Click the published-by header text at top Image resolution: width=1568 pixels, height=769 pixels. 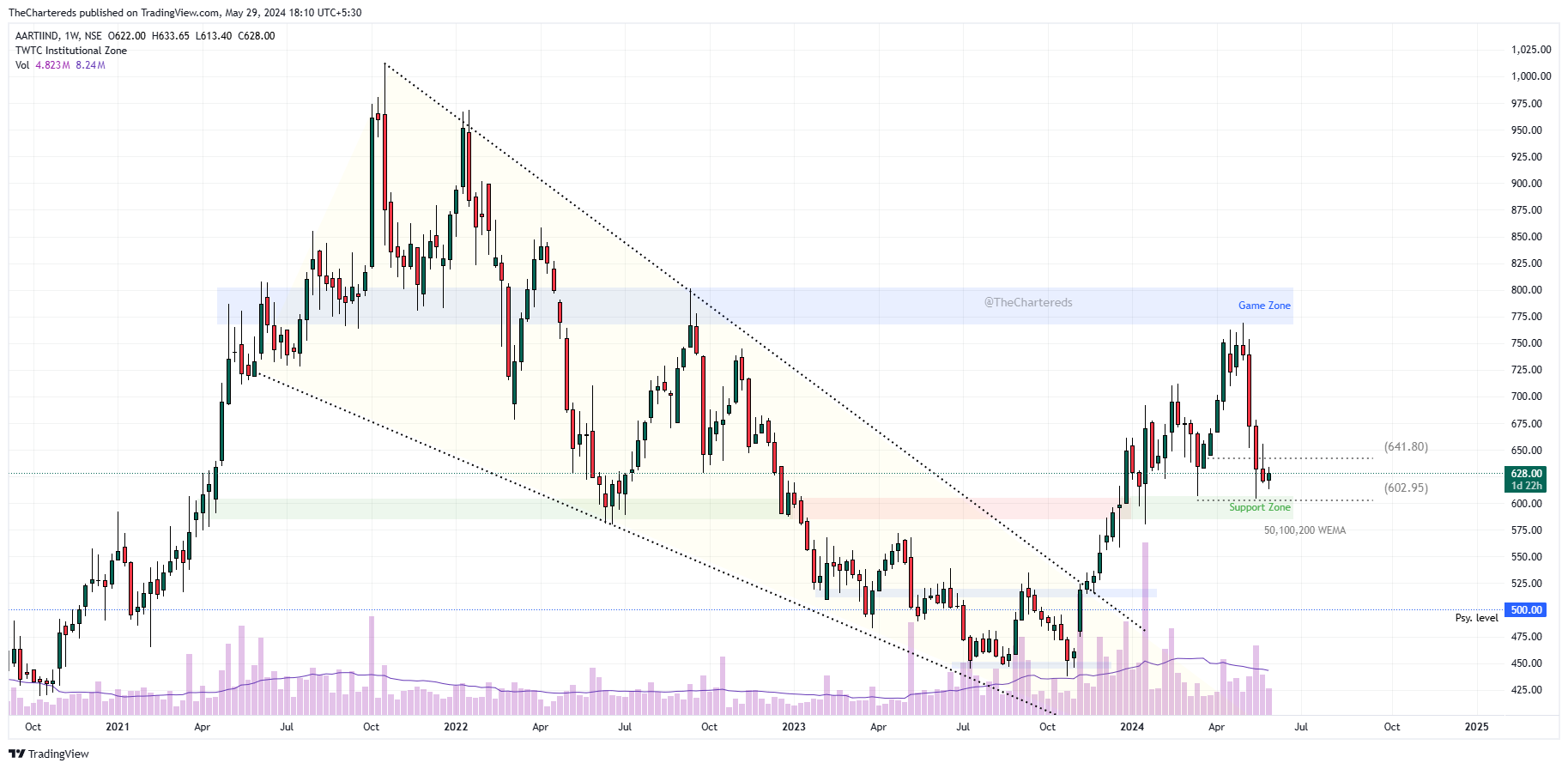pyautogui.click(x=185, y=13)
